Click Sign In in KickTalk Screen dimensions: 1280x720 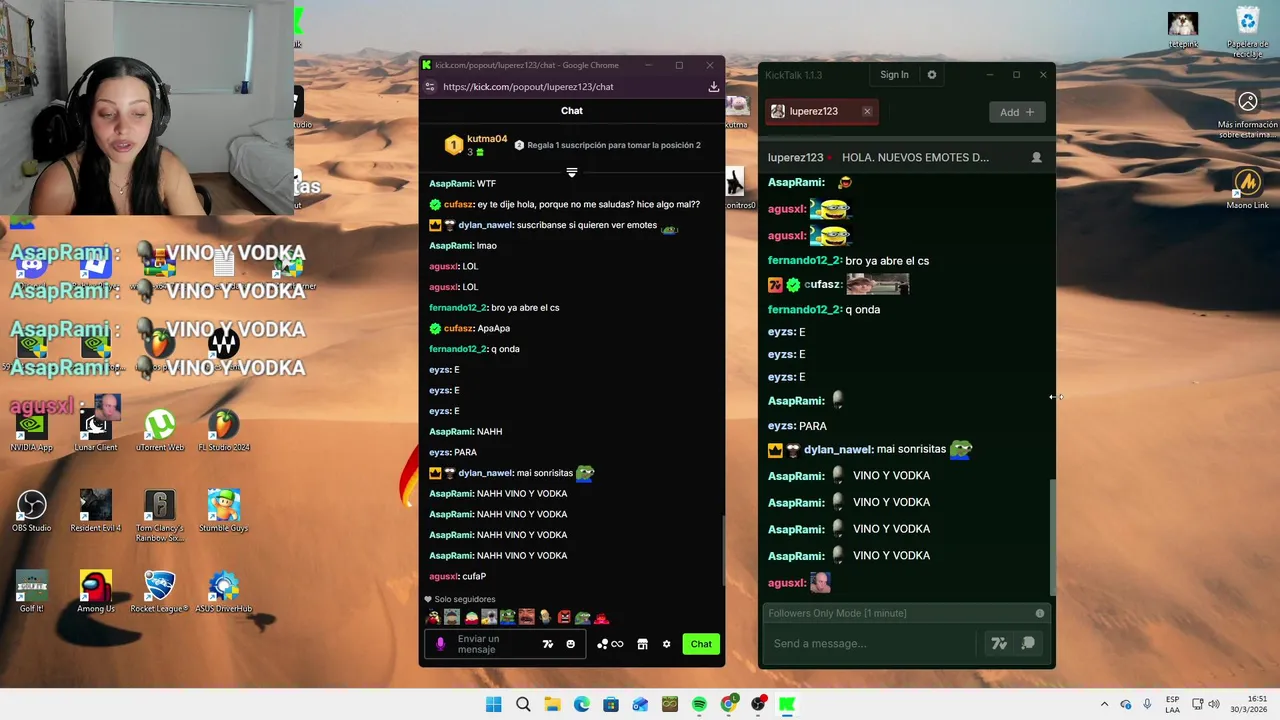894,75
